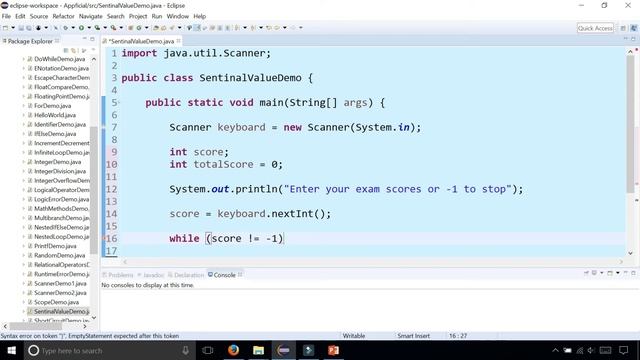Click the External Tools toolbar icon
This screenshot has width=640, height=360.
[113, 28]
